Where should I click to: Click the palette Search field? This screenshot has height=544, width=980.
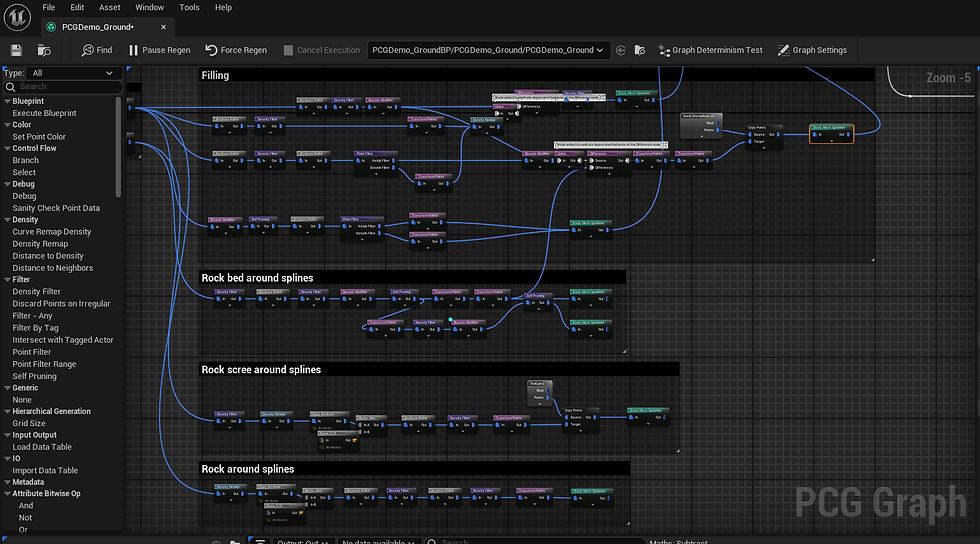(x=62, y=87)
